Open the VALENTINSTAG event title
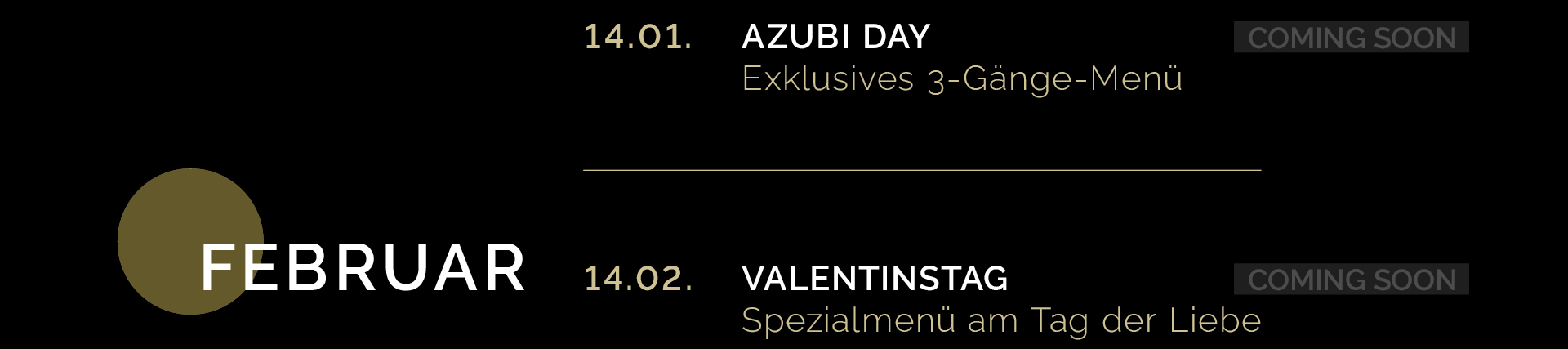Screen dimensions: 1568x349 pyautogui.click(x=875, y=279)
